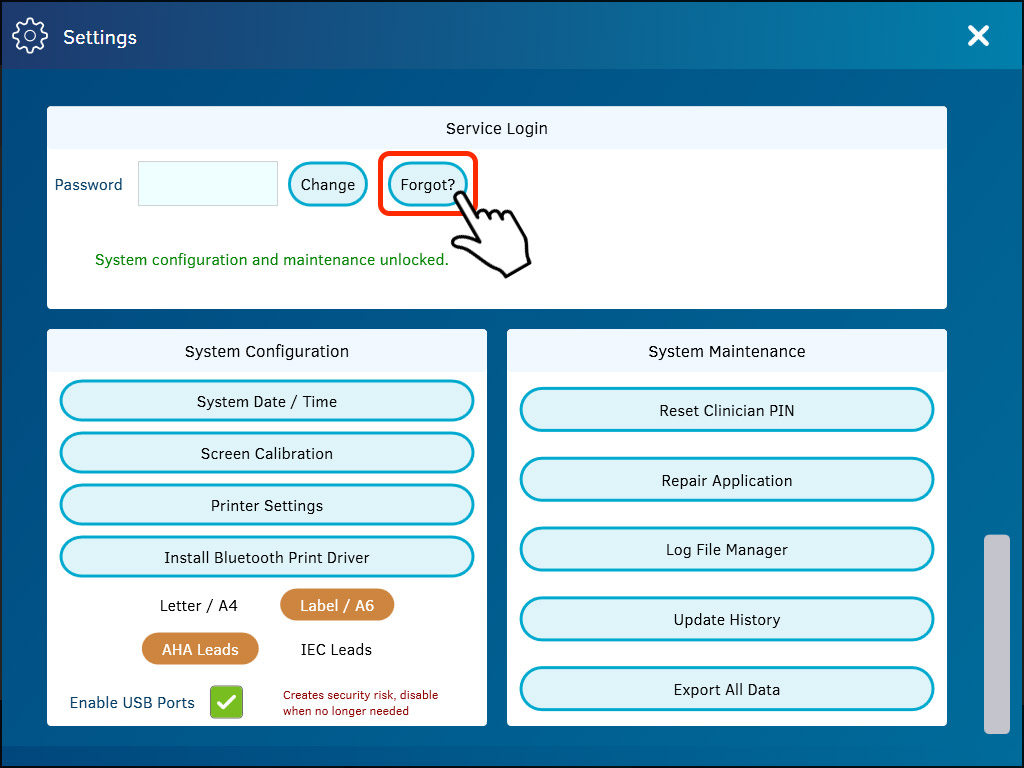Open the Log File Manager
This screenshot has height=768, width=1024.
(x=726, y=549)
